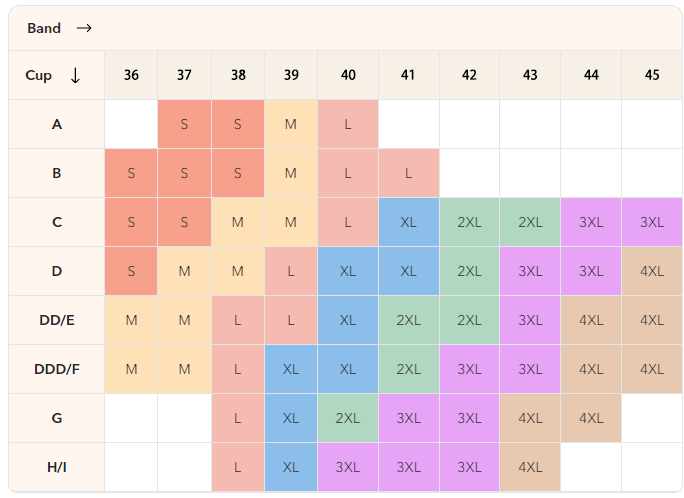Select the cup A row header
The height and width of the screenshot is (498, 684).
pos(57,124)
